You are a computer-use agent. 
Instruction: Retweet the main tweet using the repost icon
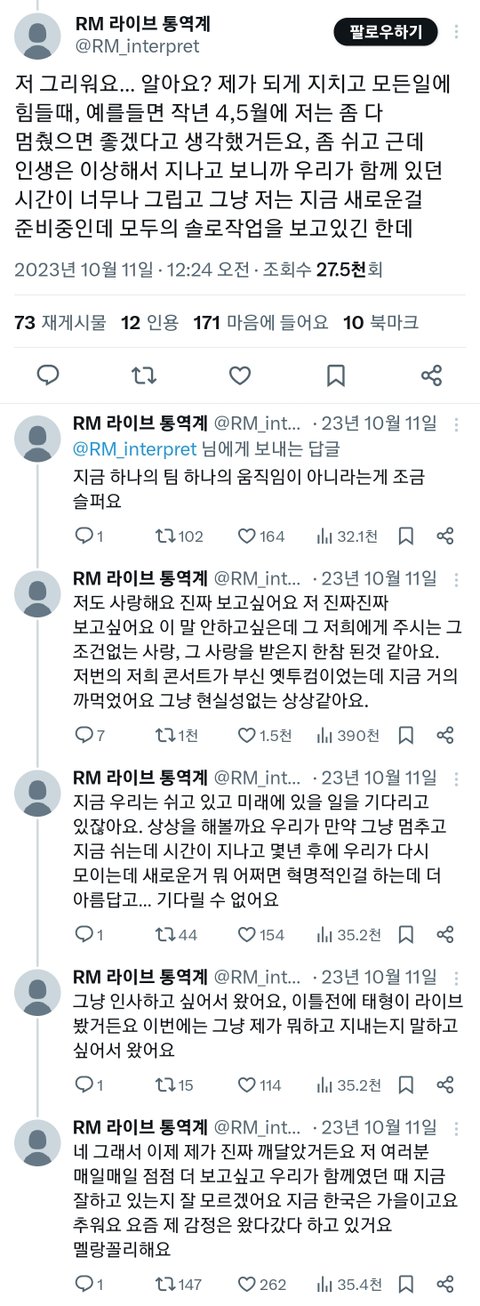pyautogui.click(x=144, y=375)
